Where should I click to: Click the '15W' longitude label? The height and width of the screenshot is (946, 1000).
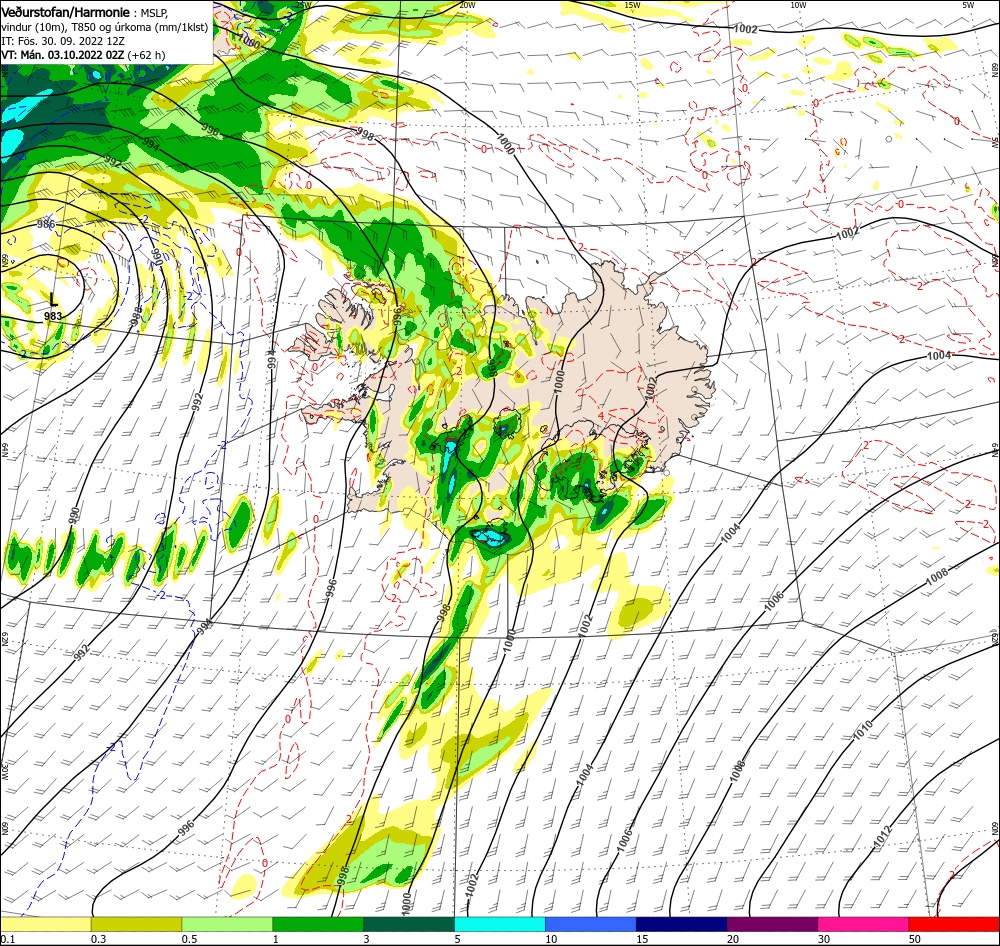pyautogui.click(x=633, y=5)
